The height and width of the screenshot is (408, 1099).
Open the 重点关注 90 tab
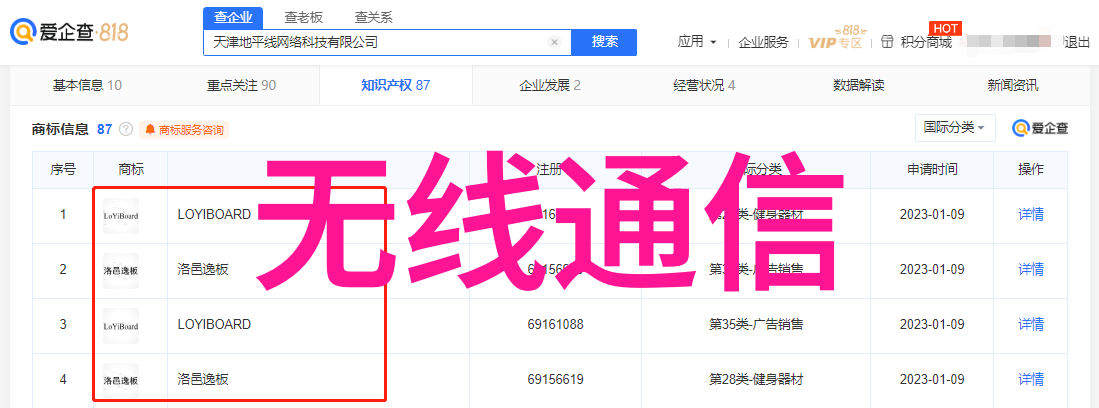241,86
